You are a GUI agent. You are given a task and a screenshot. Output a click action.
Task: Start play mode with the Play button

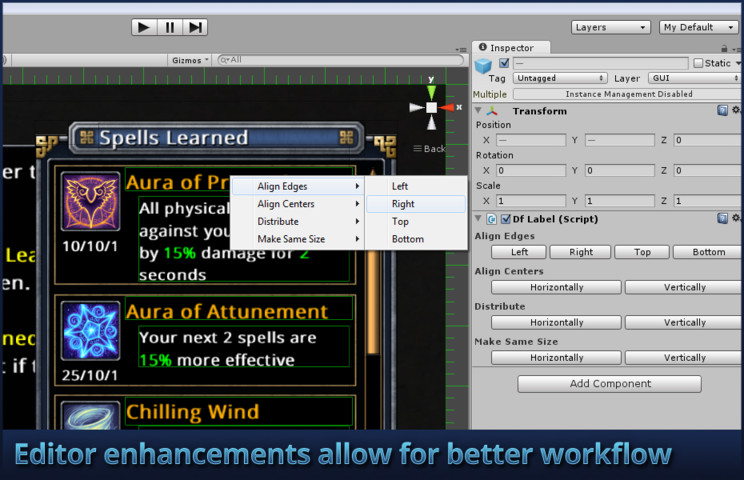tap(143, 28)
